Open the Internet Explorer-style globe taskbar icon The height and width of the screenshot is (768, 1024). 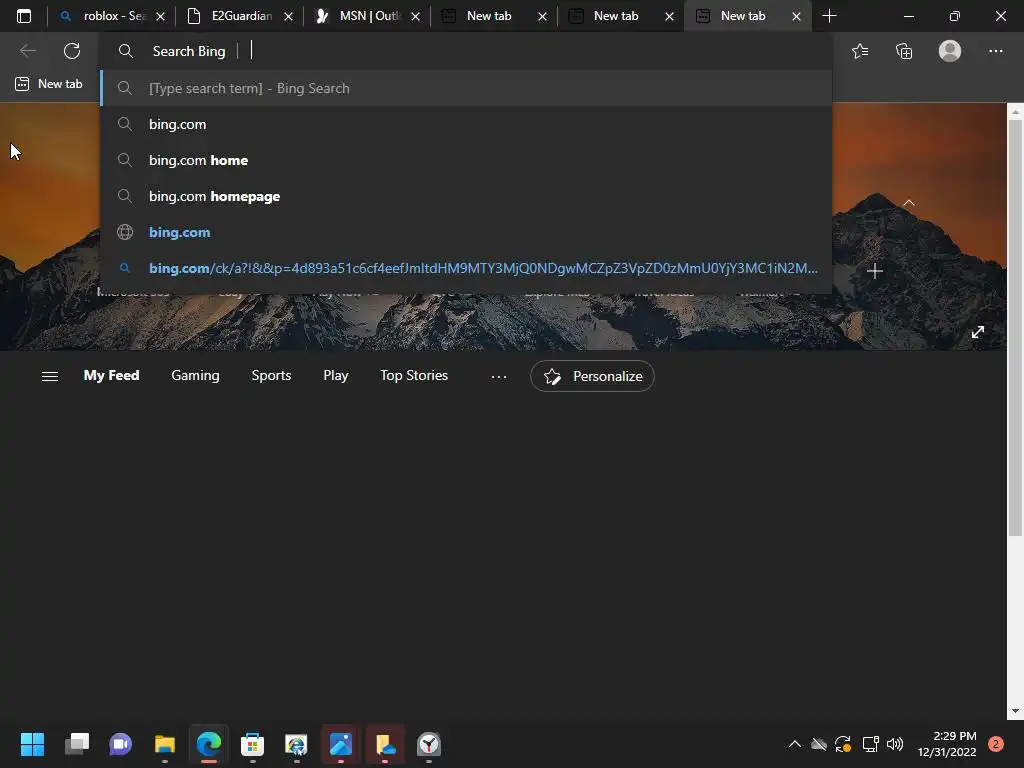point(296,744)
